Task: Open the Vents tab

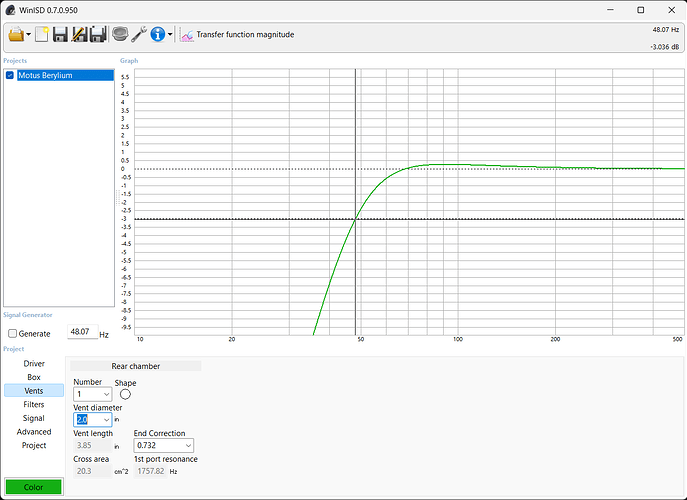Action: [34, 390]
